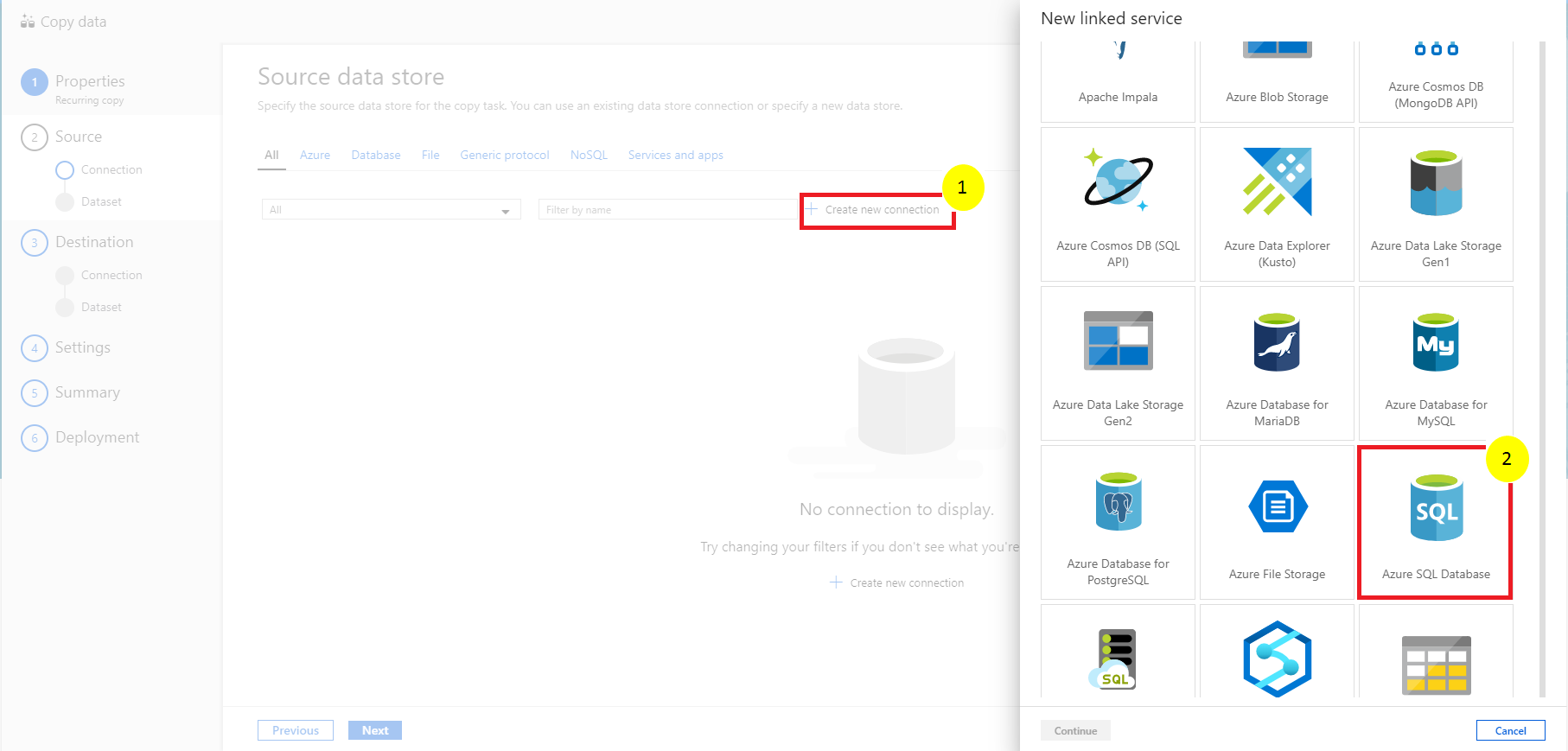The height and width of the screenshot is (751, 1568).
Task: Select the Azure Cosmos DB (SQL API) icon
Action: (1118, 181)
